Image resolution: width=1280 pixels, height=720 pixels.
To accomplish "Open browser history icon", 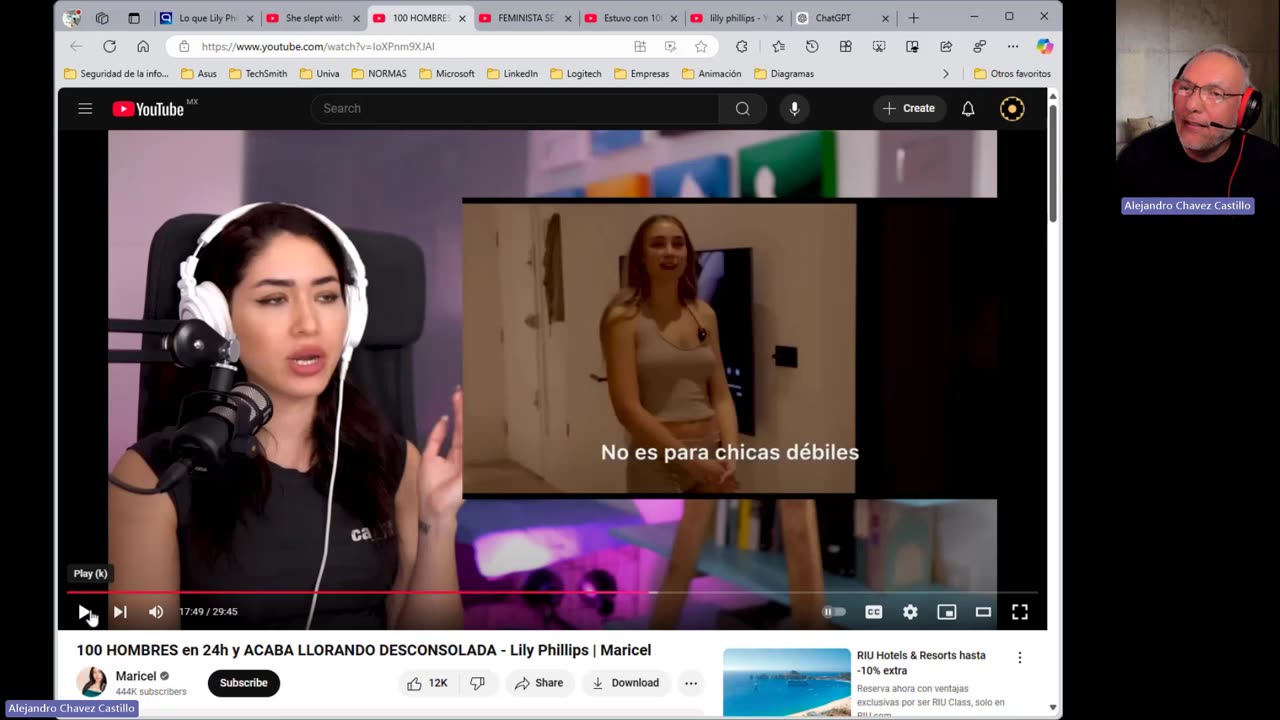I will tap(812, 46).
